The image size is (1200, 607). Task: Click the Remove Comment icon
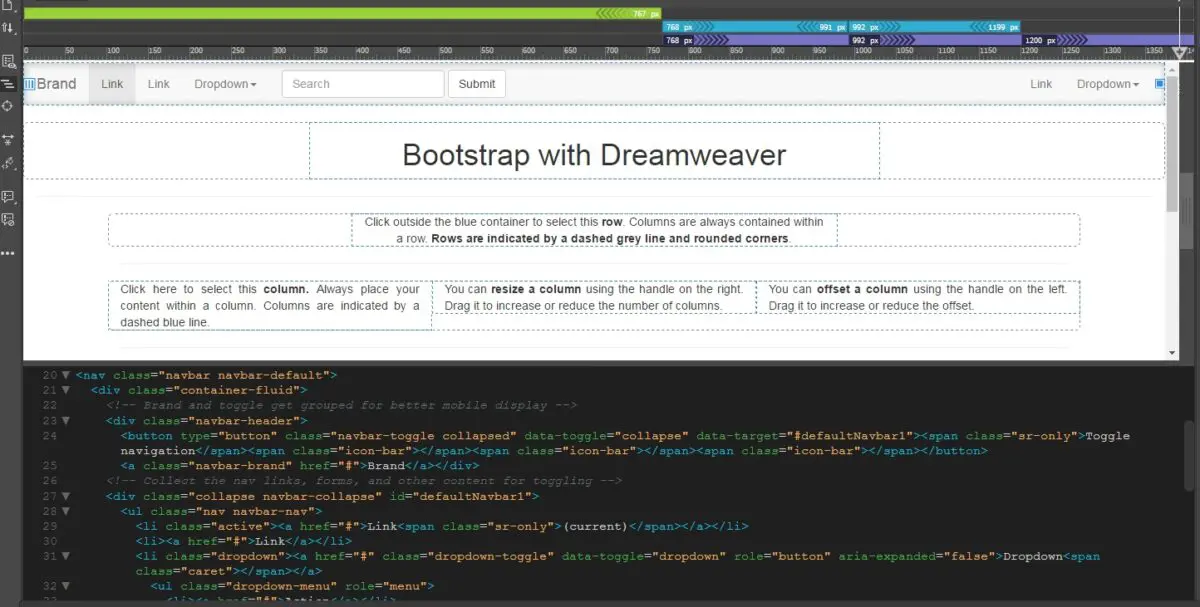[8, 219]
